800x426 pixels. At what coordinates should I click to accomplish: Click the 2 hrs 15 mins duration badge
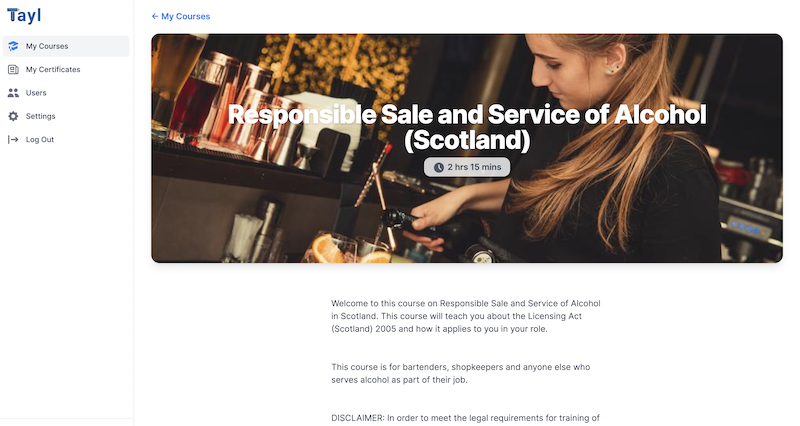pos(467,167)
